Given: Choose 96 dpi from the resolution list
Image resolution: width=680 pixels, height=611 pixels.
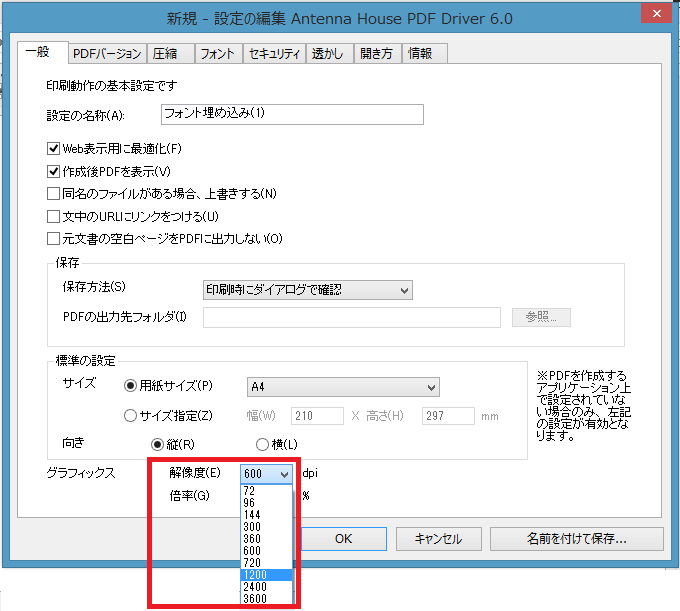Looking at the screenshot, I should tap(266, 503).
